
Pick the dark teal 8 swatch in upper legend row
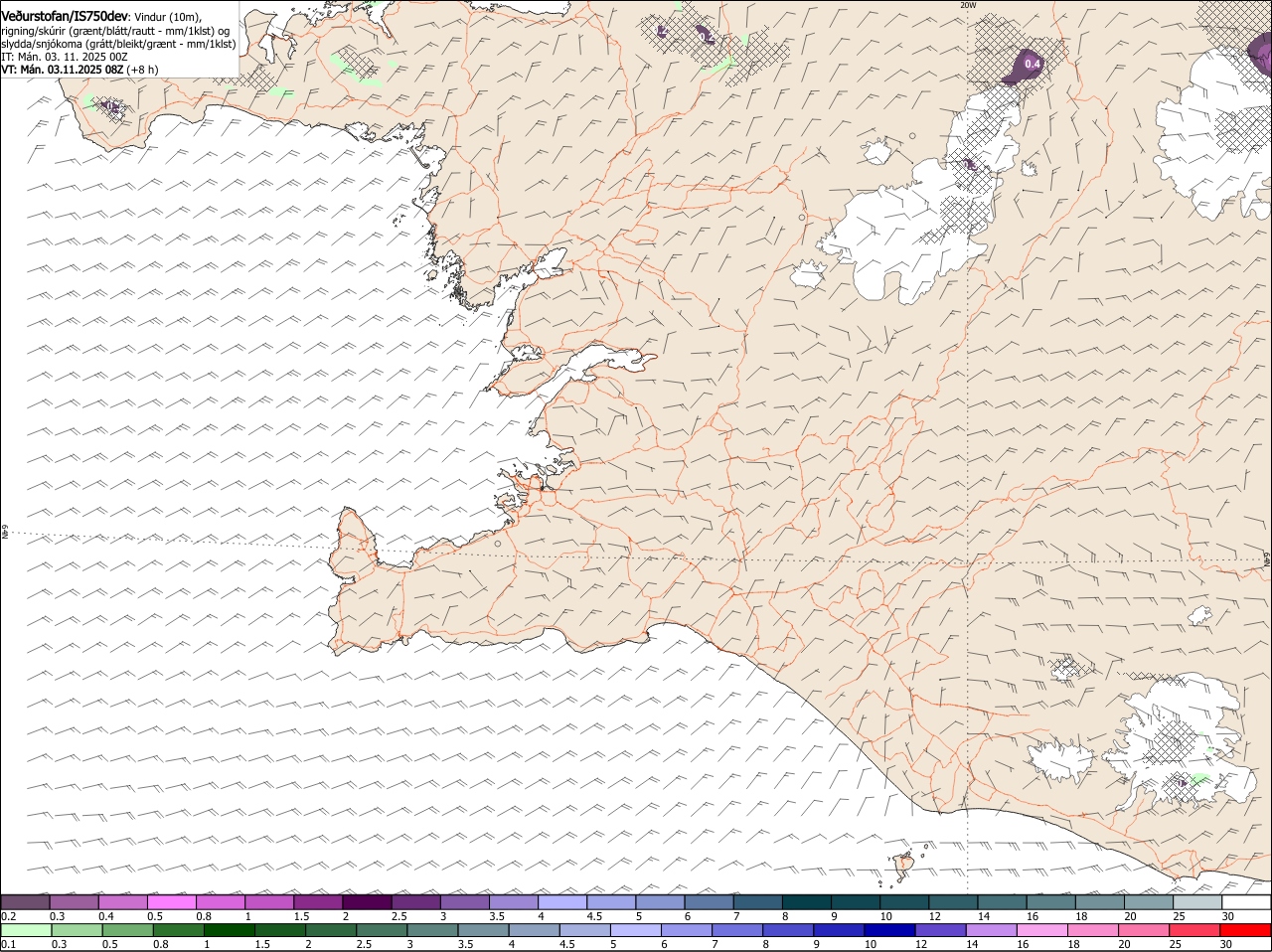point(807,901)
